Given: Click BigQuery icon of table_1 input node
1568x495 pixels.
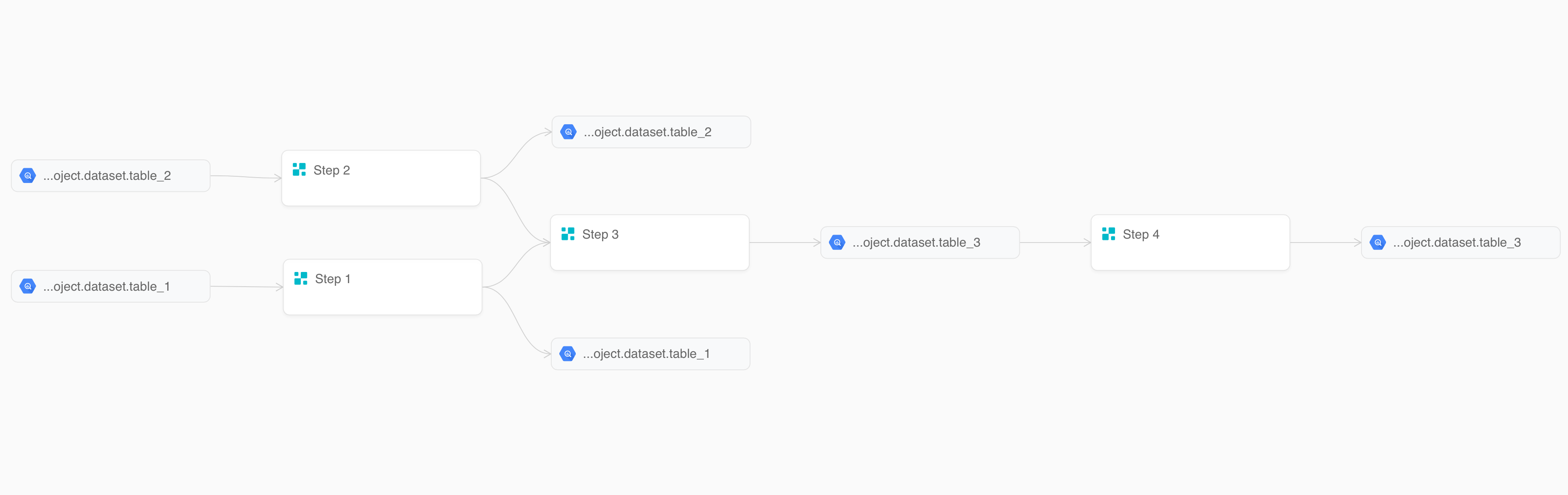Looking at the screenshot, I should [28, 286].
